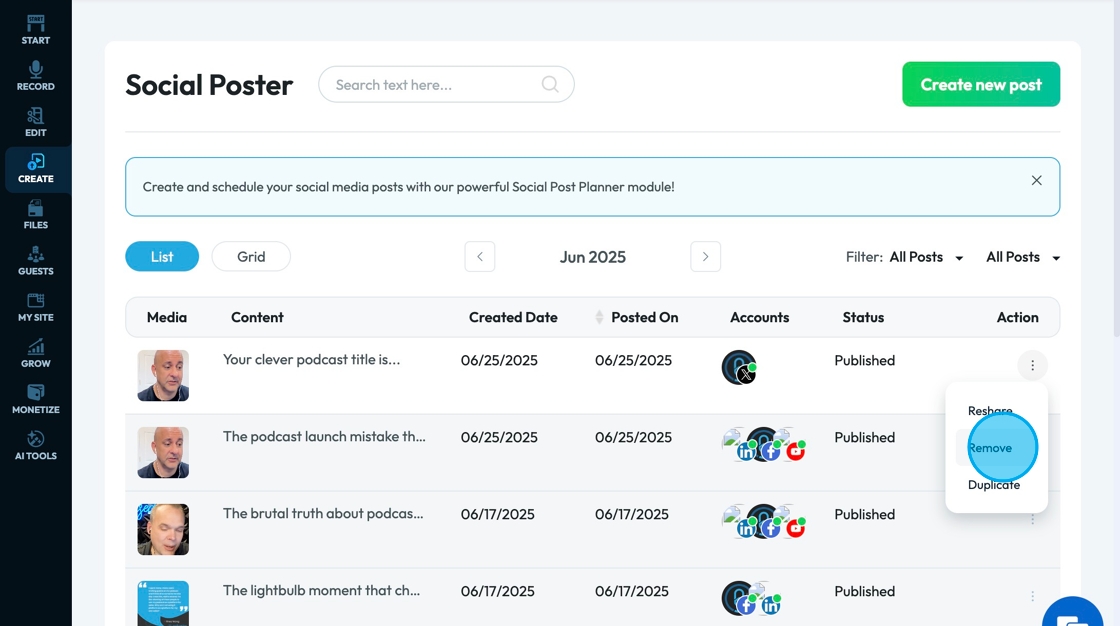Go to the next month
Viewport: 1120px width, 626px height.
click(705, 257)
